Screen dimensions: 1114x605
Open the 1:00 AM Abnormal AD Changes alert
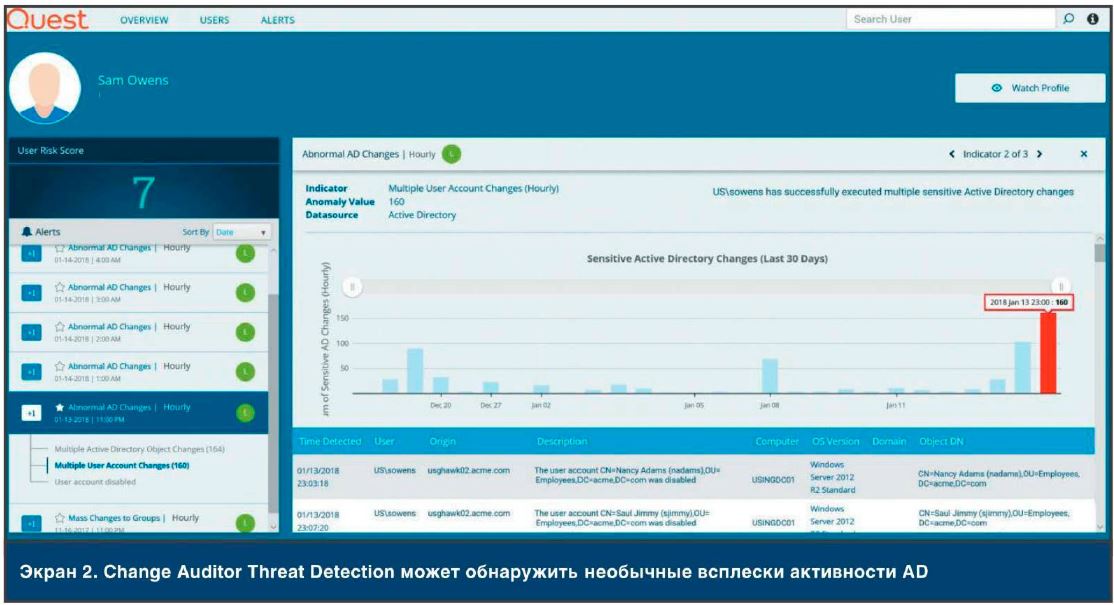tap(139, 371)
